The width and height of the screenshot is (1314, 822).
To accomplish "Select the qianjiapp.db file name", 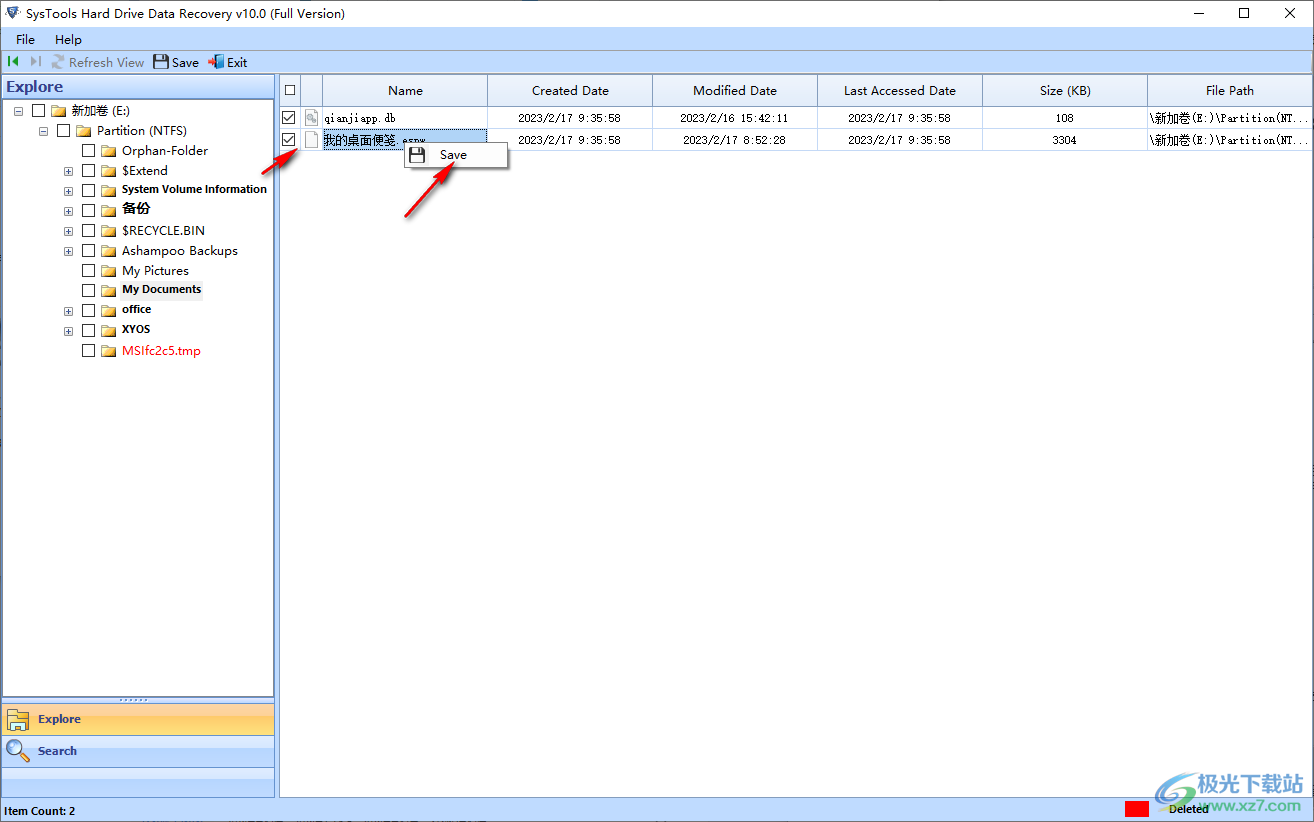I will pyautogui.click(x=360, y=118).
